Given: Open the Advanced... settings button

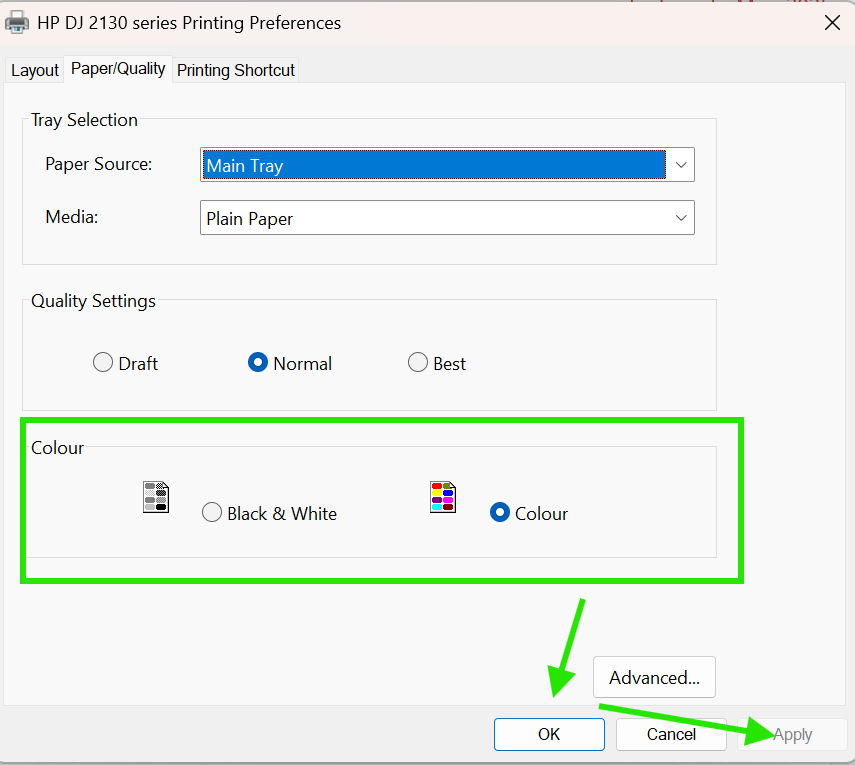Looking at the screenshot, I should pos(654,677).
